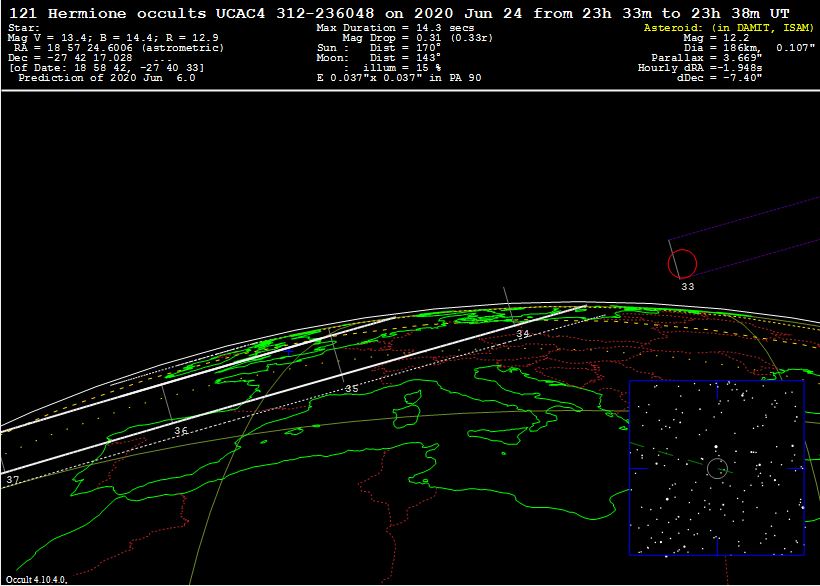Select the 34 minute time marker
The width and height of the screenshot is (820, 586).
522,334
